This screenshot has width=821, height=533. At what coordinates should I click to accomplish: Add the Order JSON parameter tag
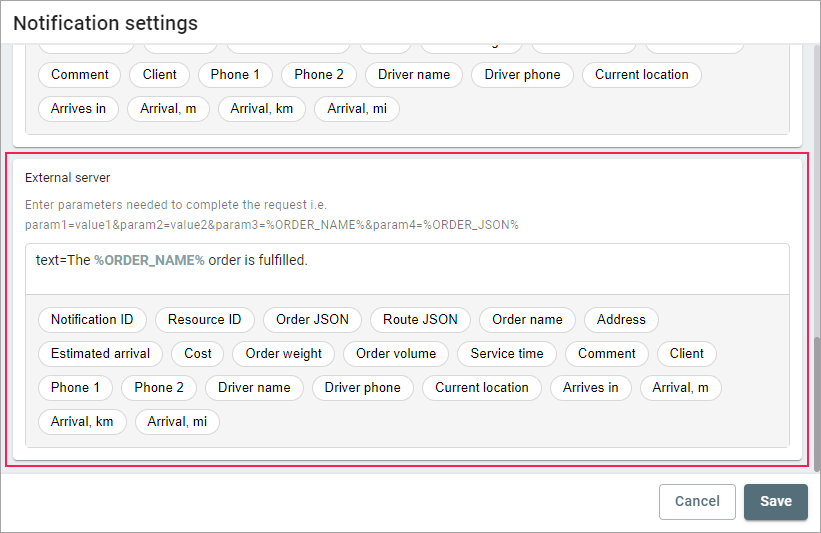tap(312, 320)
